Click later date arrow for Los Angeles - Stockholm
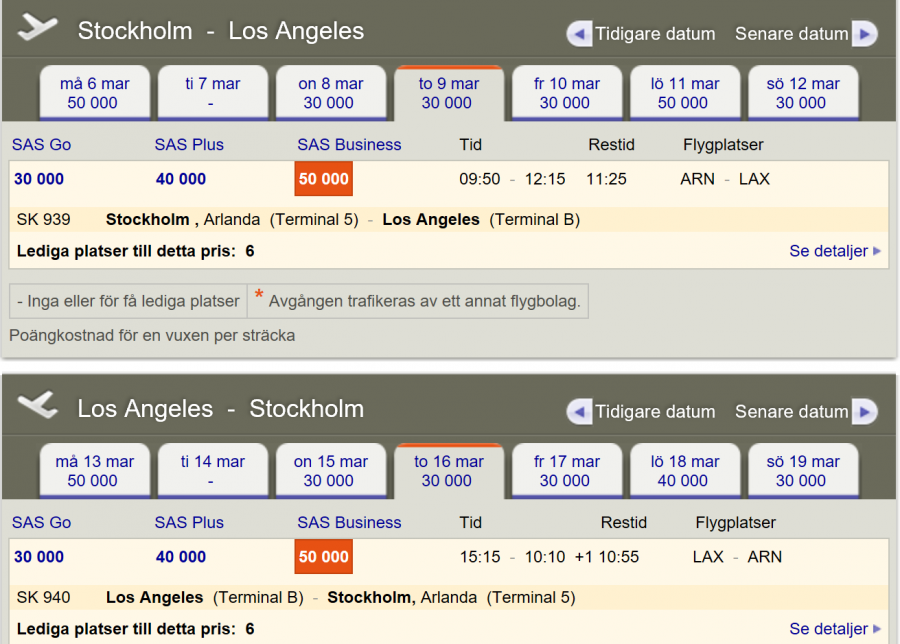The height and width of the screenshot is (644, 900). coord(864,412)
